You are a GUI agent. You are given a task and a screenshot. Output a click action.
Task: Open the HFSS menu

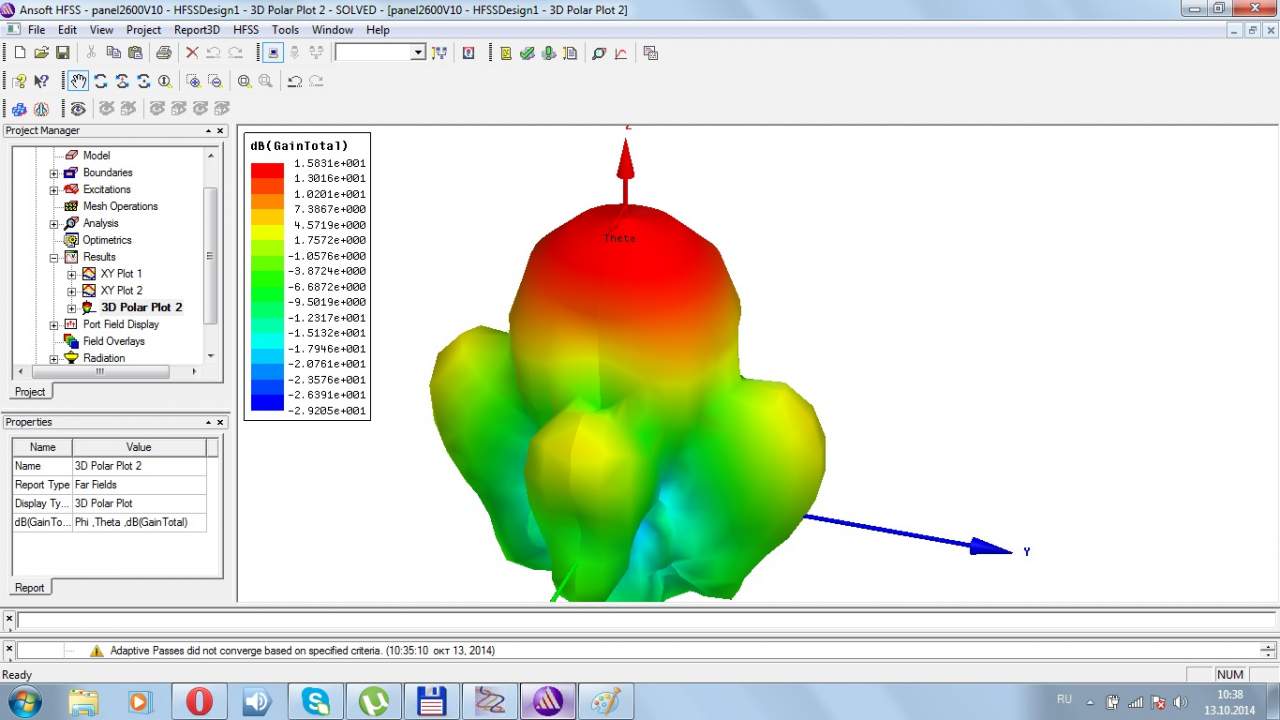click(x=245, y=30)
